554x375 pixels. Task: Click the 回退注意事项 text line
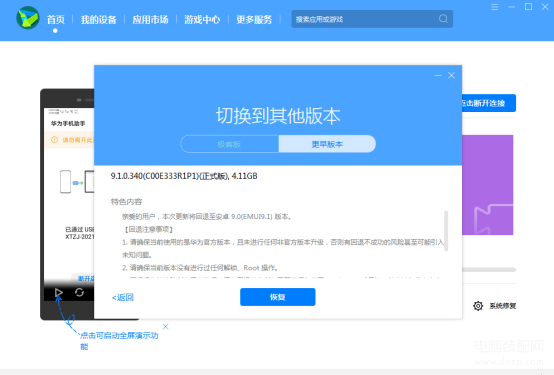click(x=148, y=229)
